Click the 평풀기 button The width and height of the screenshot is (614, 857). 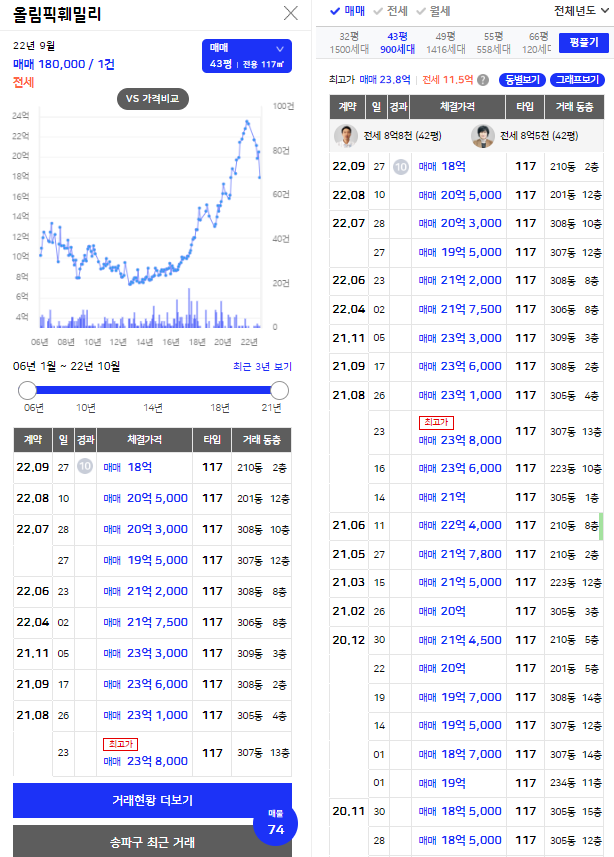pos(584,43)
